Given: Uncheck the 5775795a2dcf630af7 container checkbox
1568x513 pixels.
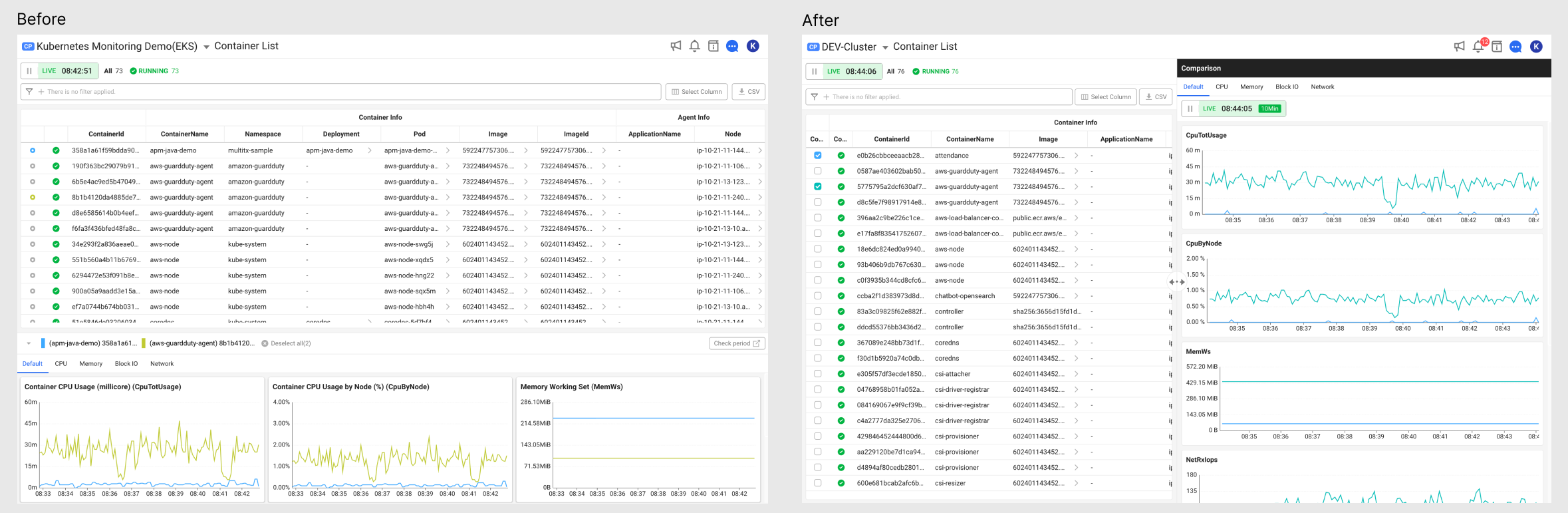Looking at the screenshot, I should [818, 187].
